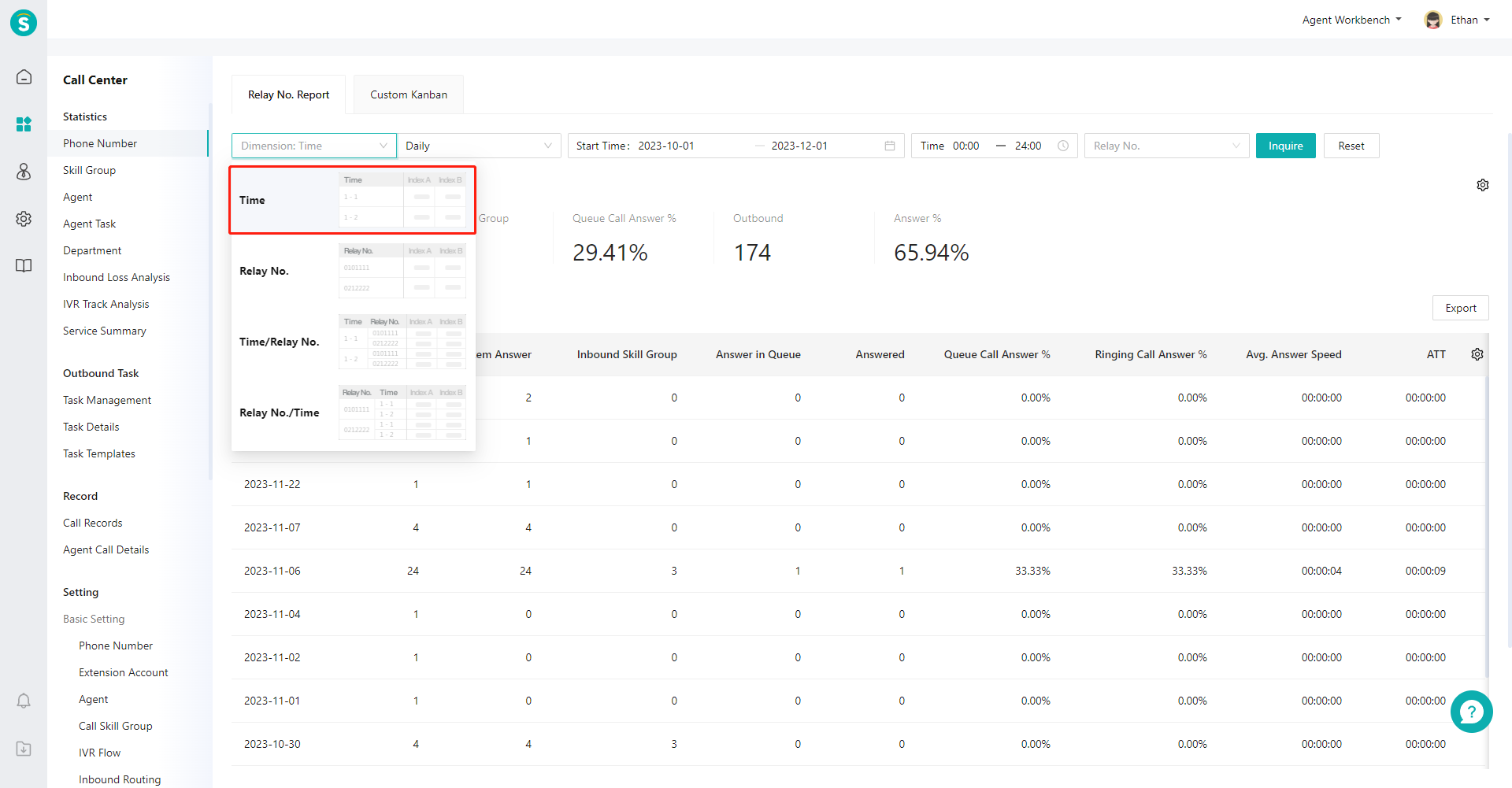Click the 00:00 start time field
The height and width of the screenshot is (788, 1512).
(x=966, y=146)
